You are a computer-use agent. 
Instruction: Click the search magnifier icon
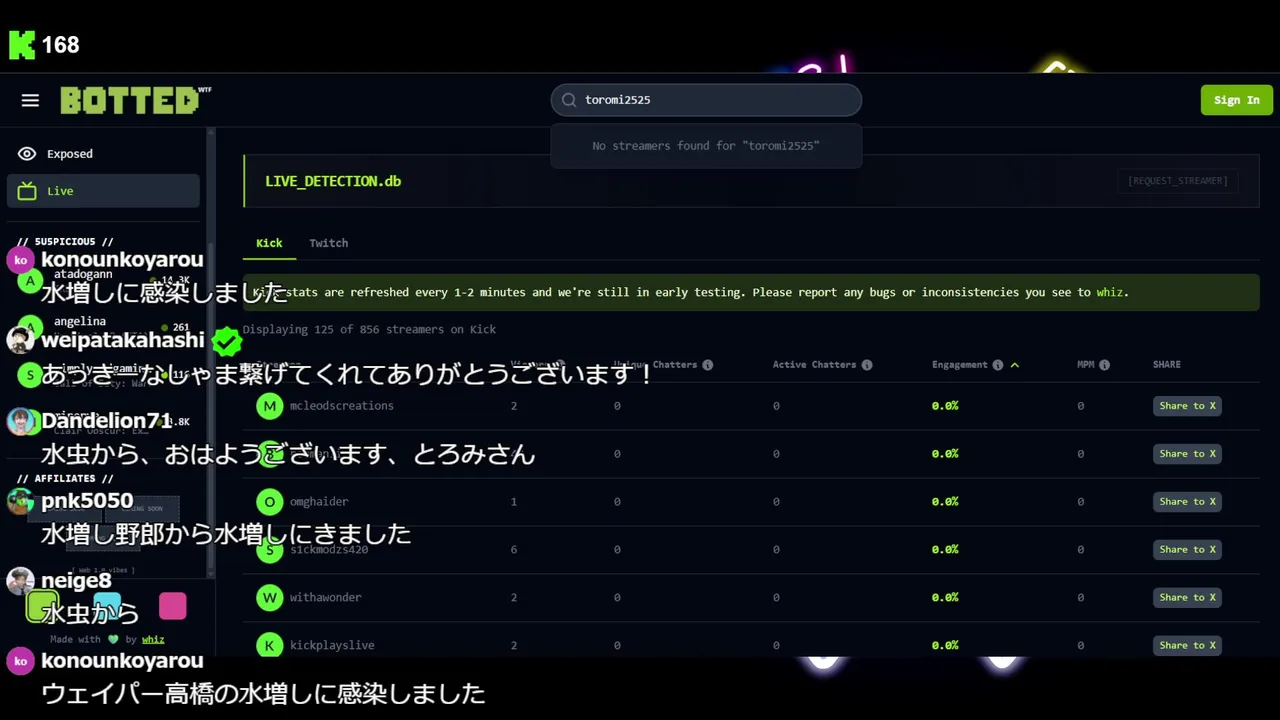[x=569, y=100]
